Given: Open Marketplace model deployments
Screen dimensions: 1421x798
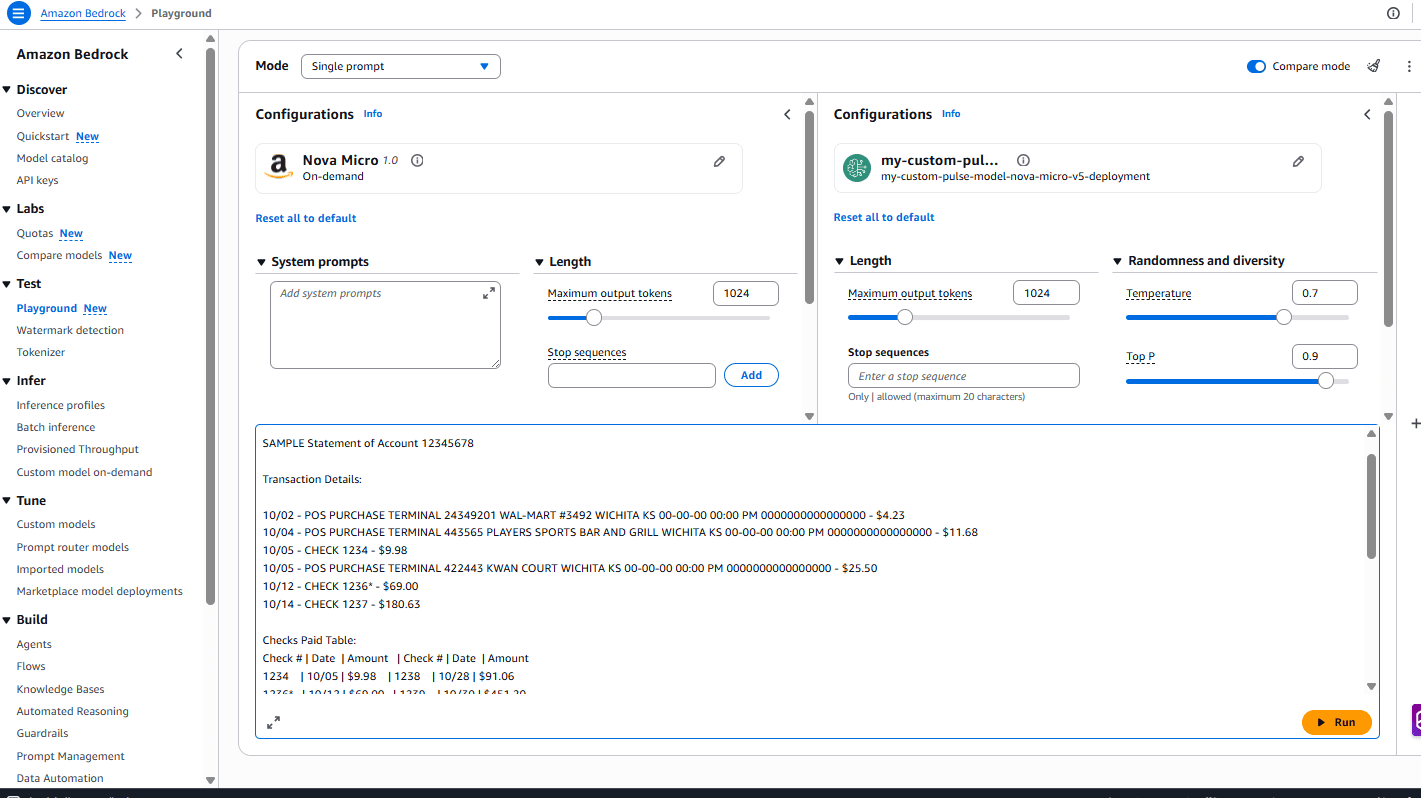Looking at the screenshot, I should coord(100,591).
